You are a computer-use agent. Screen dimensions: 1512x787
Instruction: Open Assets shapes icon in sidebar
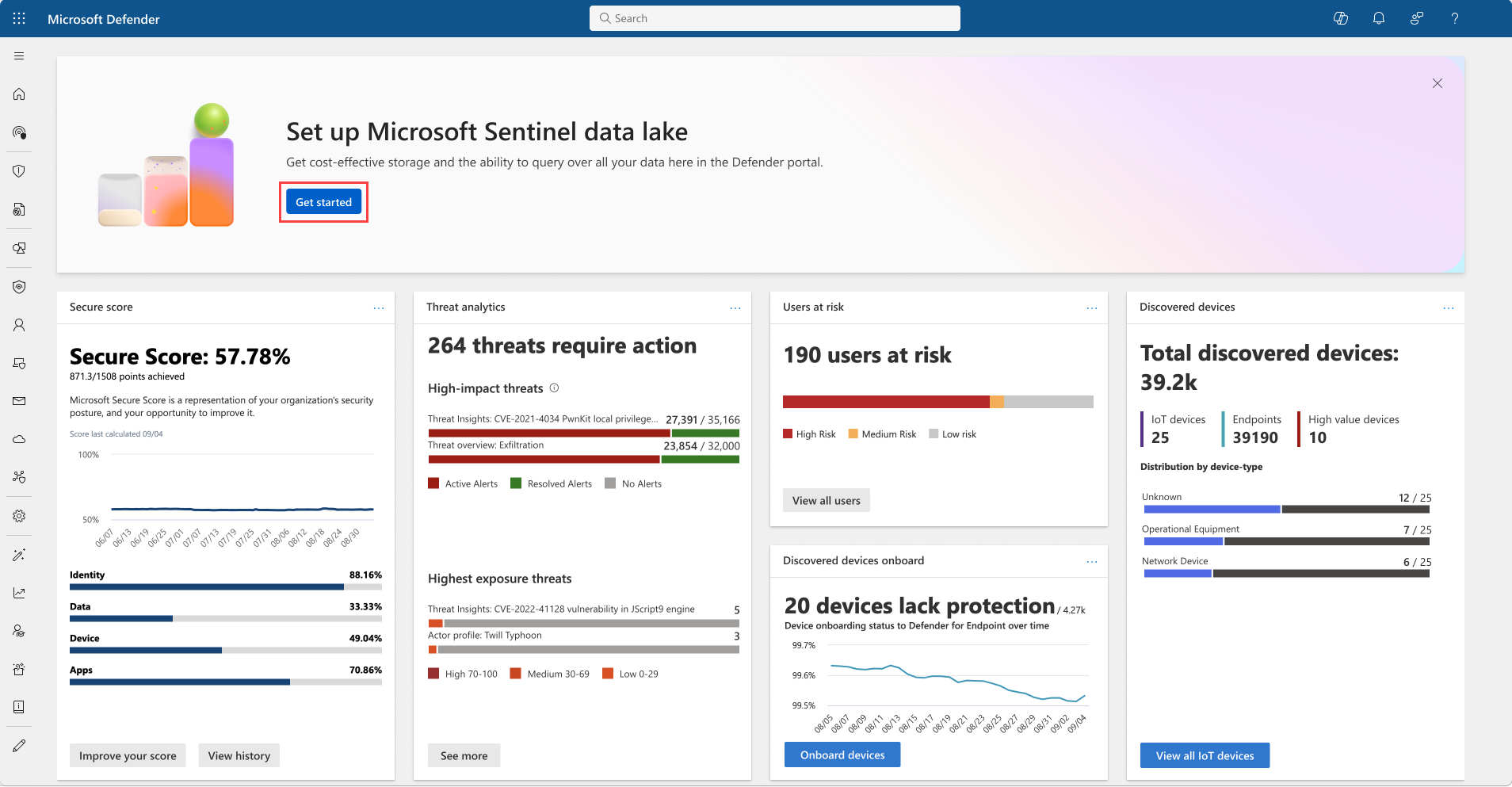pos(19,248)
